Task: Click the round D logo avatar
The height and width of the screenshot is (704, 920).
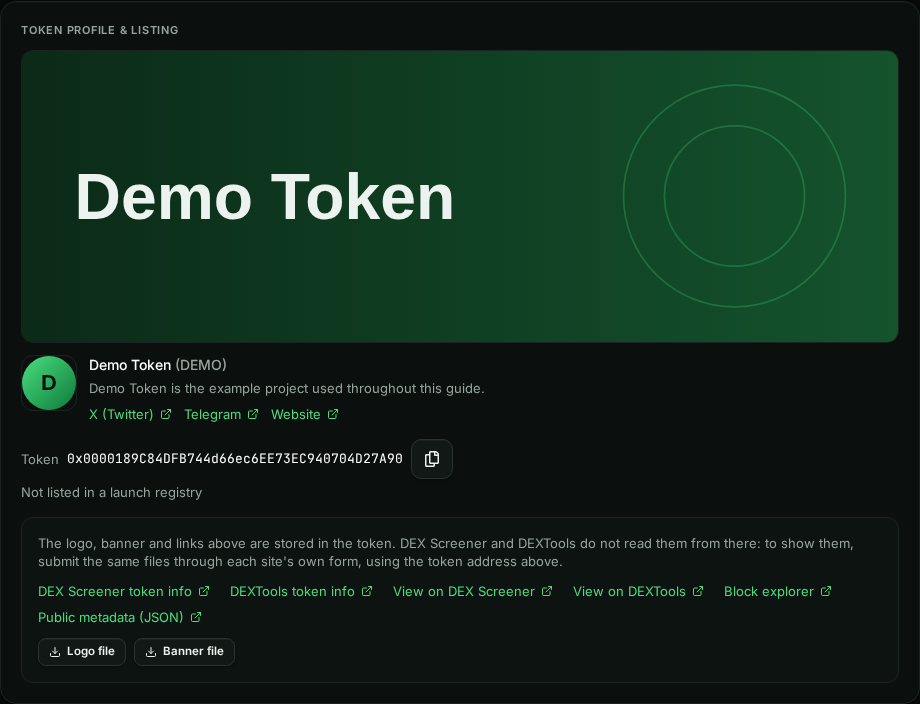Action: tap(49, 383)
